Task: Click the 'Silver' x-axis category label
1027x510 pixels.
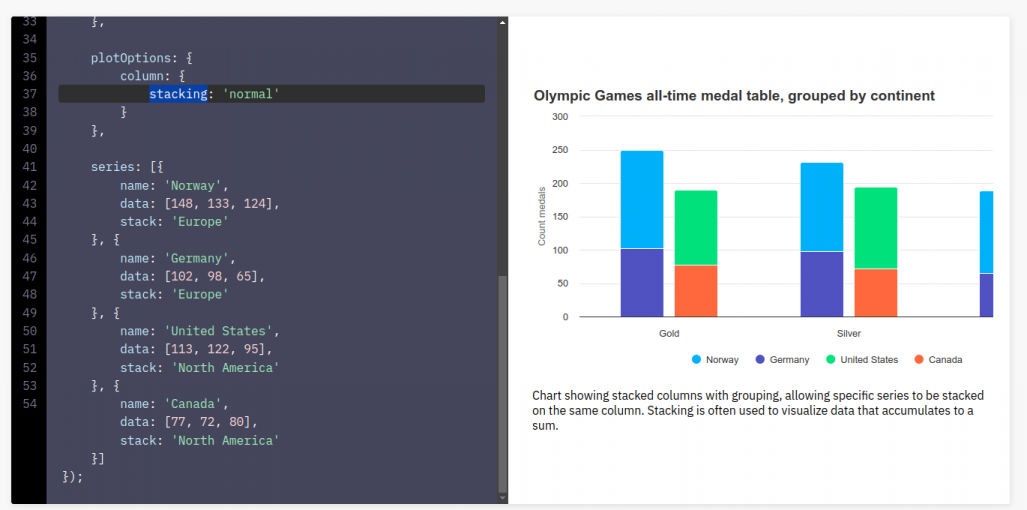Action: (x=848, y=333)
